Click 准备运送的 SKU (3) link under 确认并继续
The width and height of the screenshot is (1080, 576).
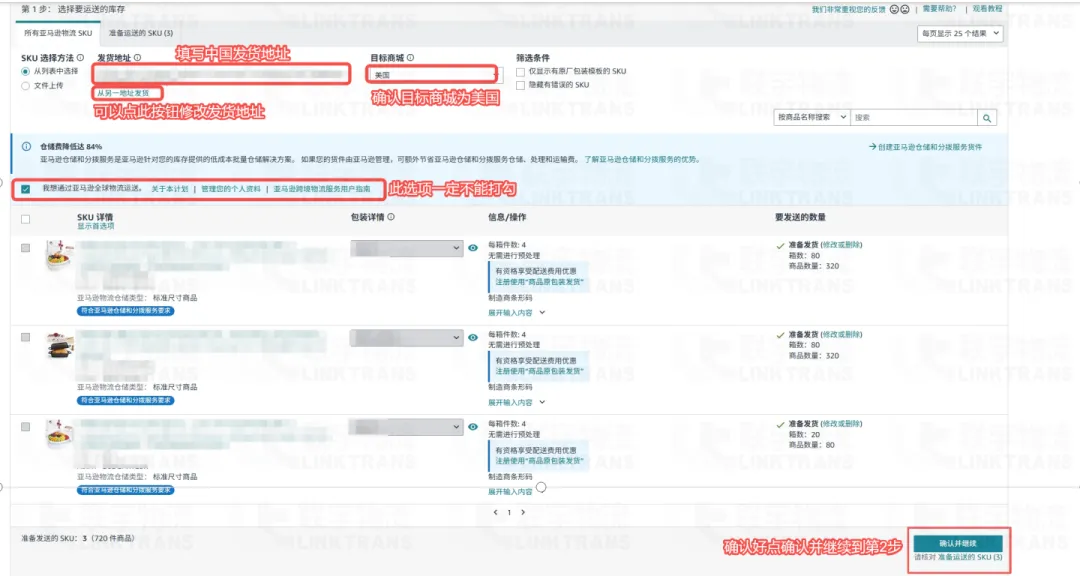point(969,557)
